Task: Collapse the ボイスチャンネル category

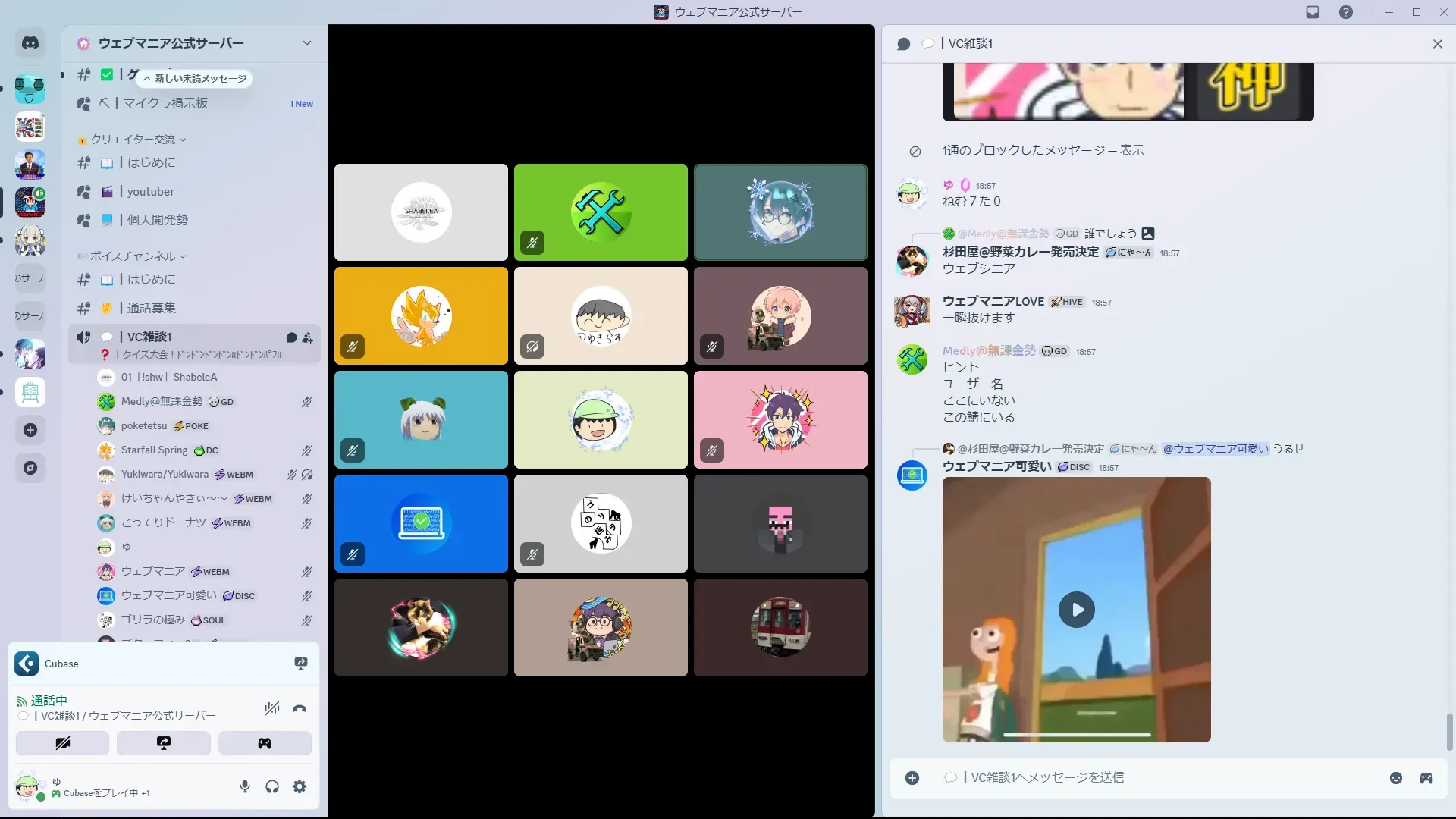Action: pyautogui.click(x=133, y=256)
